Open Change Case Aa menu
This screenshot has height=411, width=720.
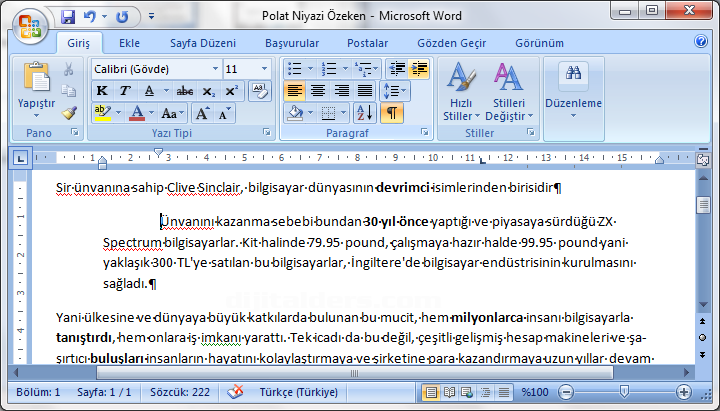click(x=172, y=113)
